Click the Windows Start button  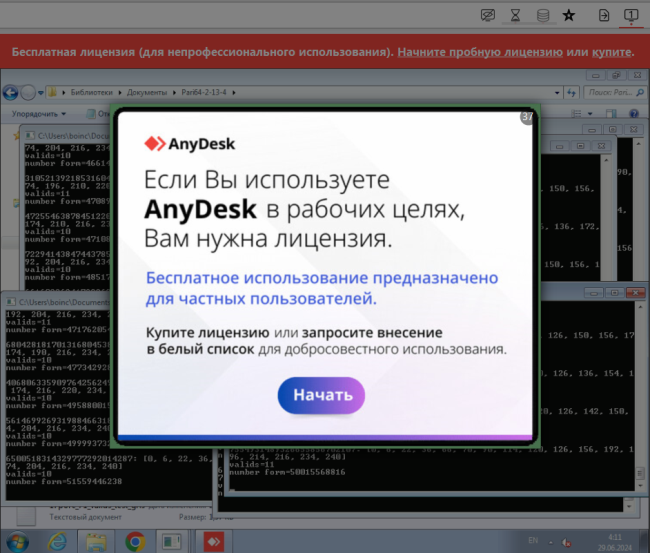click(x=17, y=541)
